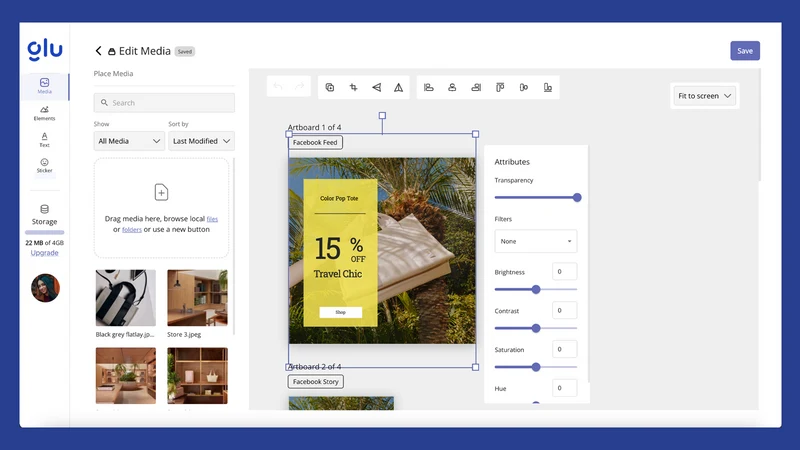Click the Facebook Story artboard label
This screenshot has height=450, width=800.
coord(316,382)
